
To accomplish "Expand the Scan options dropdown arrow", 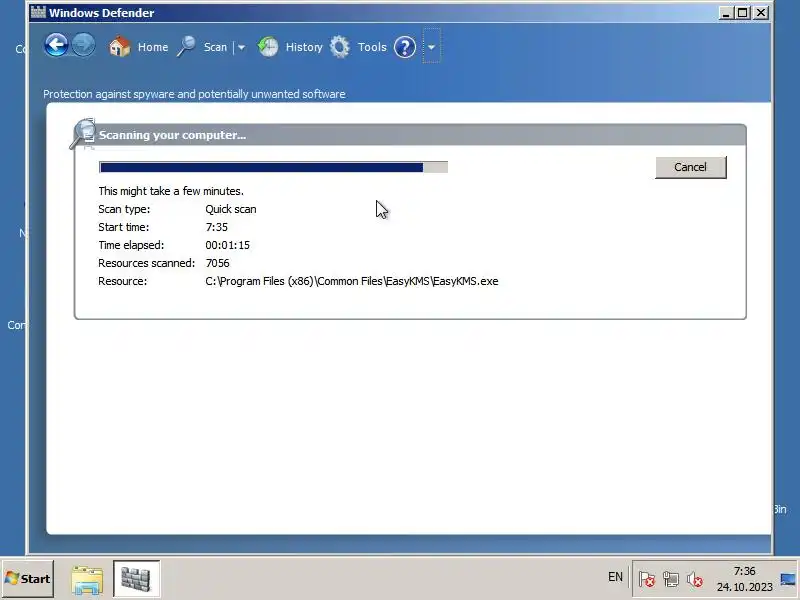I will 241,47.
